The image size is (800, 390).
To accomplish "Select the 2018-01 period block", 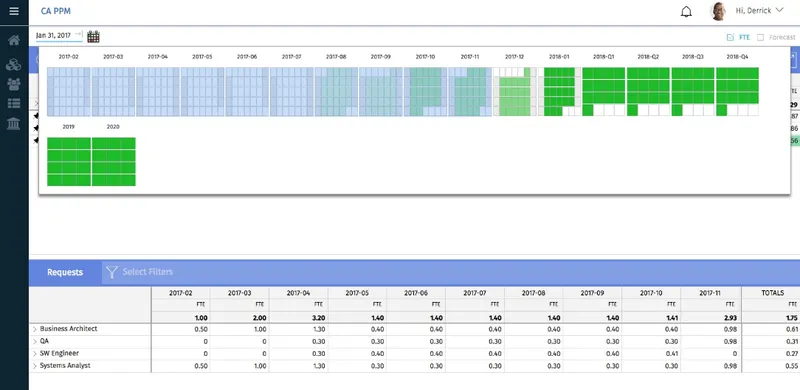I will pyautogui.click(x=559, y=91).
